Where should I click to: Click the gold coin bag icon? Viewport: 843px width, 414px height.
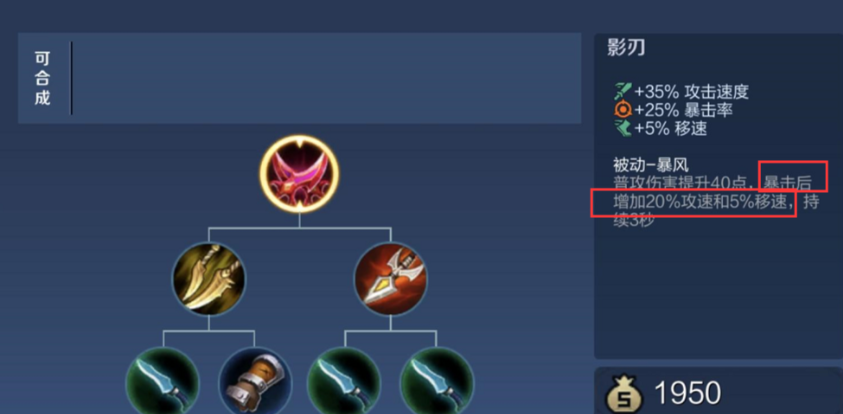pyautogui.click(x=624, y=393)
